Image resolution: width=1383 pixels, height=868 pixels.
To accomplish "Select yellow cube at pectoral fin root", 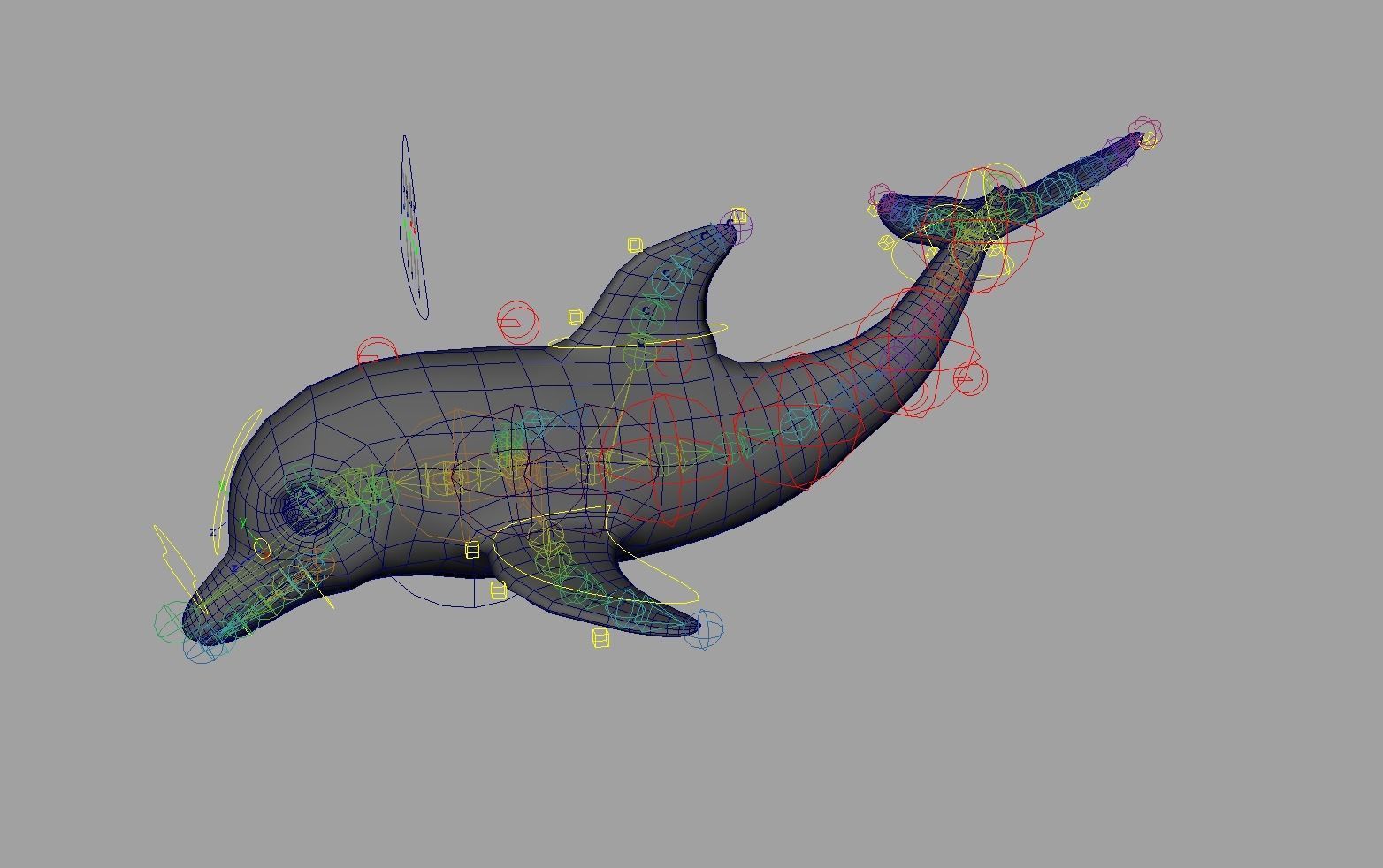I will (x=499, y=591).
